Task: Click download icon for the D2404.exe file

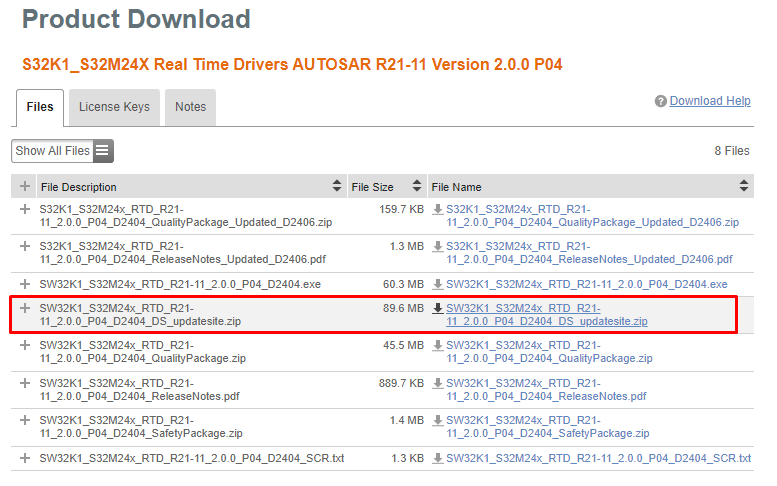Action: (x=438, y=284)
